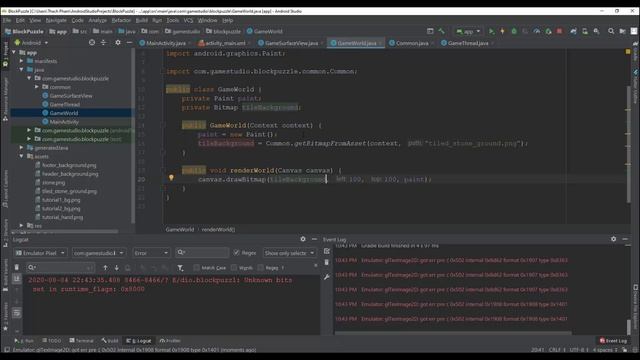640x360 pixels.
Task: Click the wrench settings icon in the Event Log
Action: coord(327,277)
